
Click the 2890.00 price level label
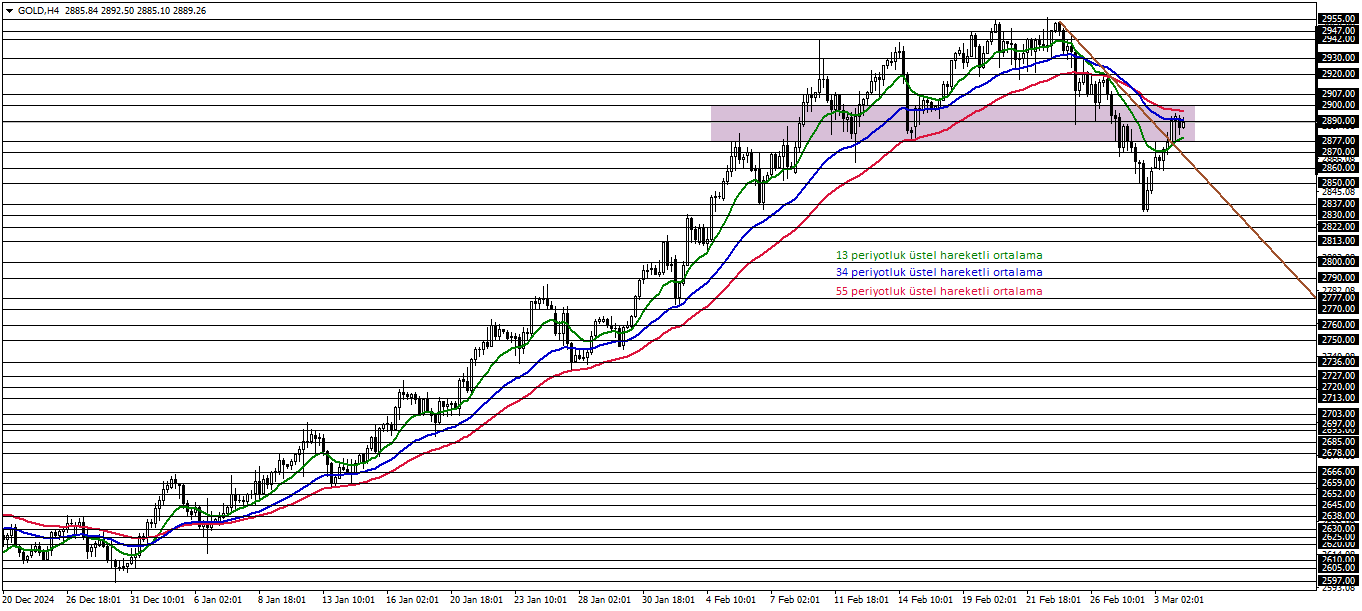coord(1338,121)
